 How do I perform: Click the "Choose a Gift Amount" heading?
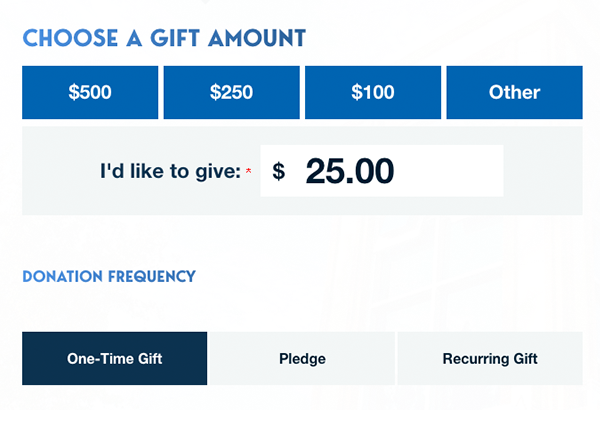coord(164,39)
